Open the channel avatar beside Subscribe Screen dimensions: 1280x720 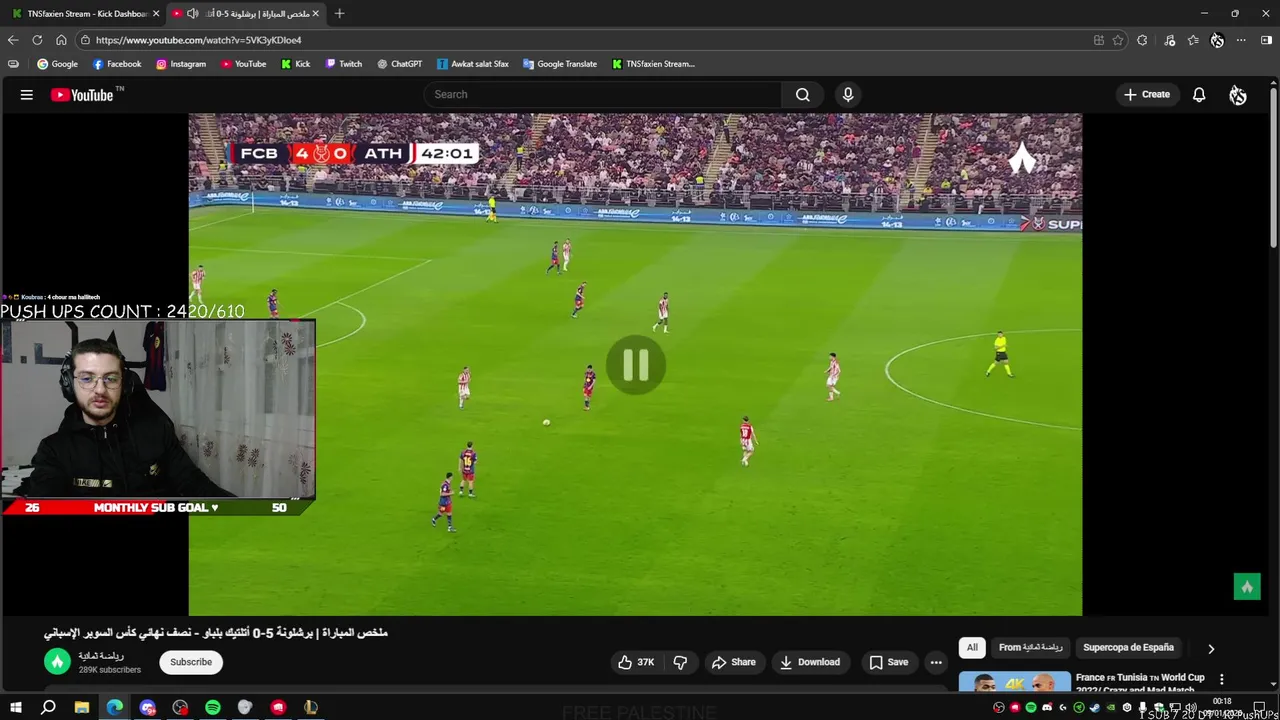pos(57,662)
